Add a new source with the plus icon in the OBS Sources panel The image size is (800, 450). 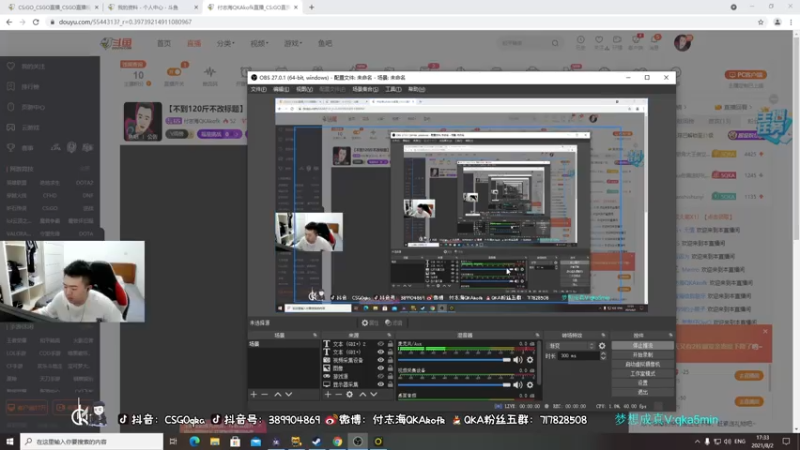[x=328, y=394]
